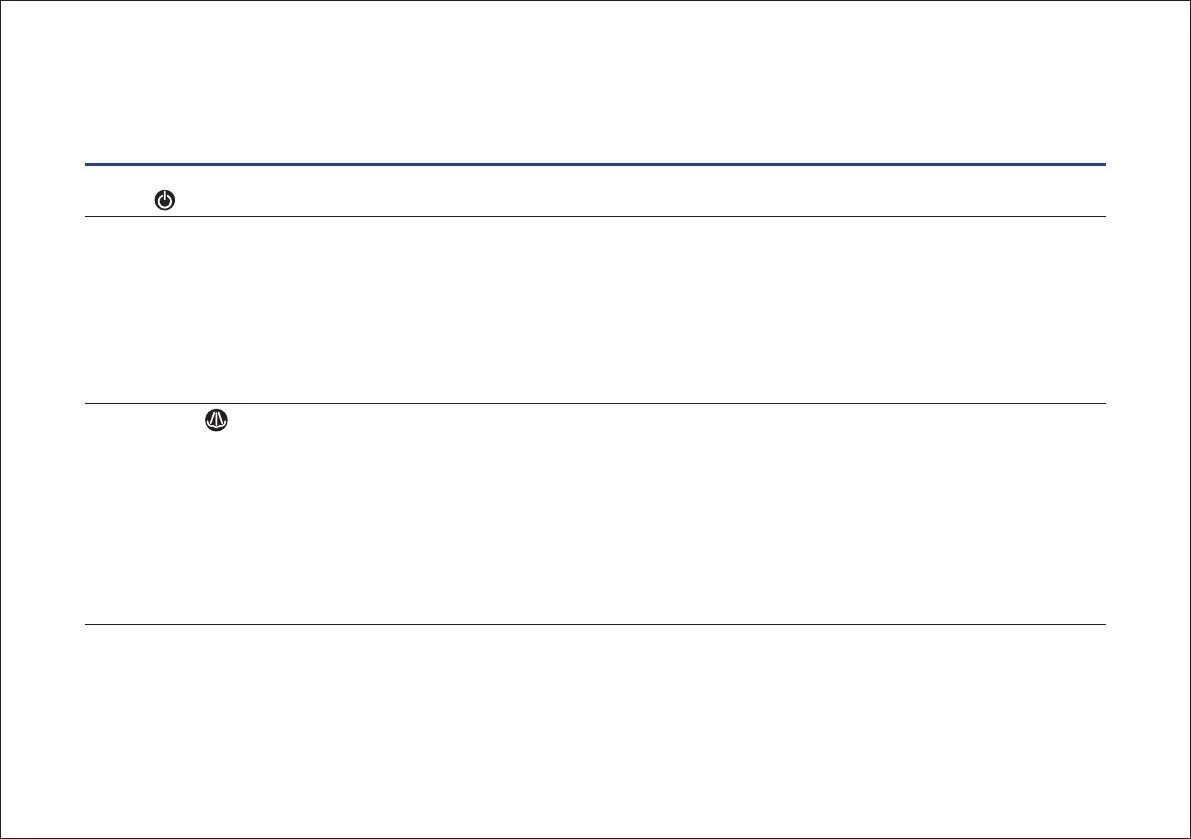1191x839 pixels.
Task: Click the power button icon
Action: tap(165, 200)
